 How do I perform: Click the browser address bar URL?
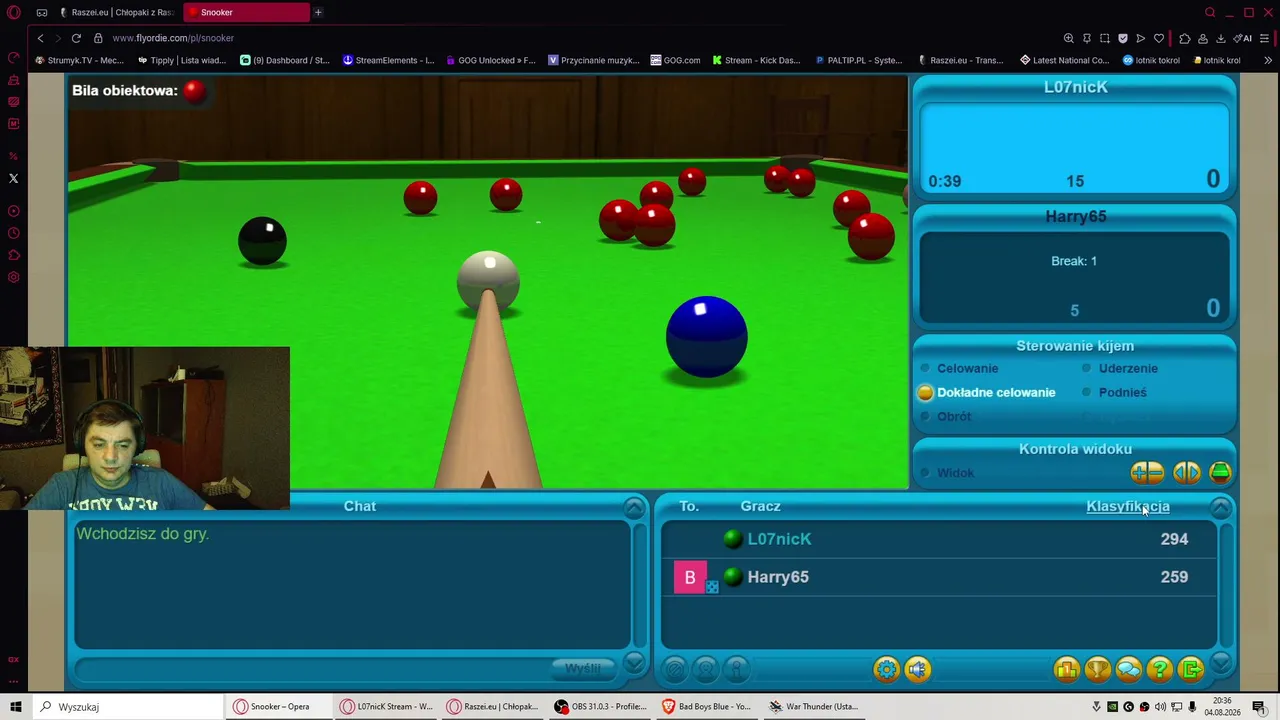pyautogui.click(x=173, y=38)
